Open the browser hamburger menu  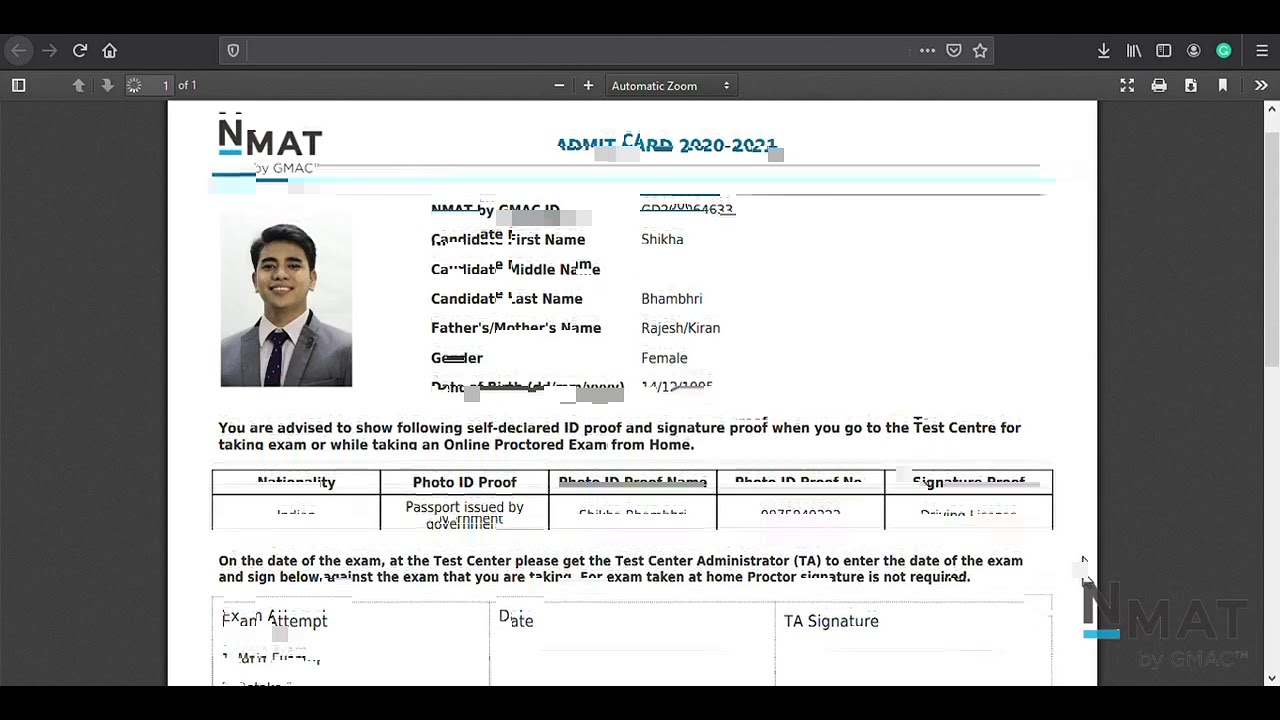[1262, 50]
